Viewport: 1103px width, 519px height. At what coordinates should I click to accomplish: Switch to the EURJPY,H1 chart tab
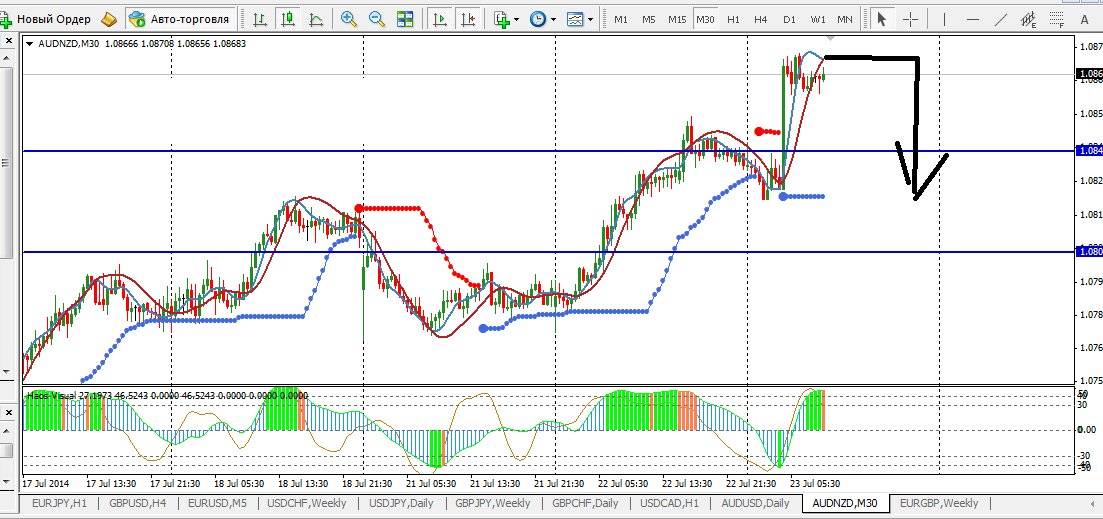(62, 503)
